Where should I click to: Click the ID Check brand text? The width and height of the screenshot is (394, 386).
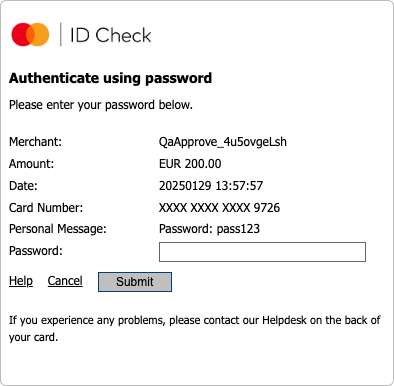point(111,35)
